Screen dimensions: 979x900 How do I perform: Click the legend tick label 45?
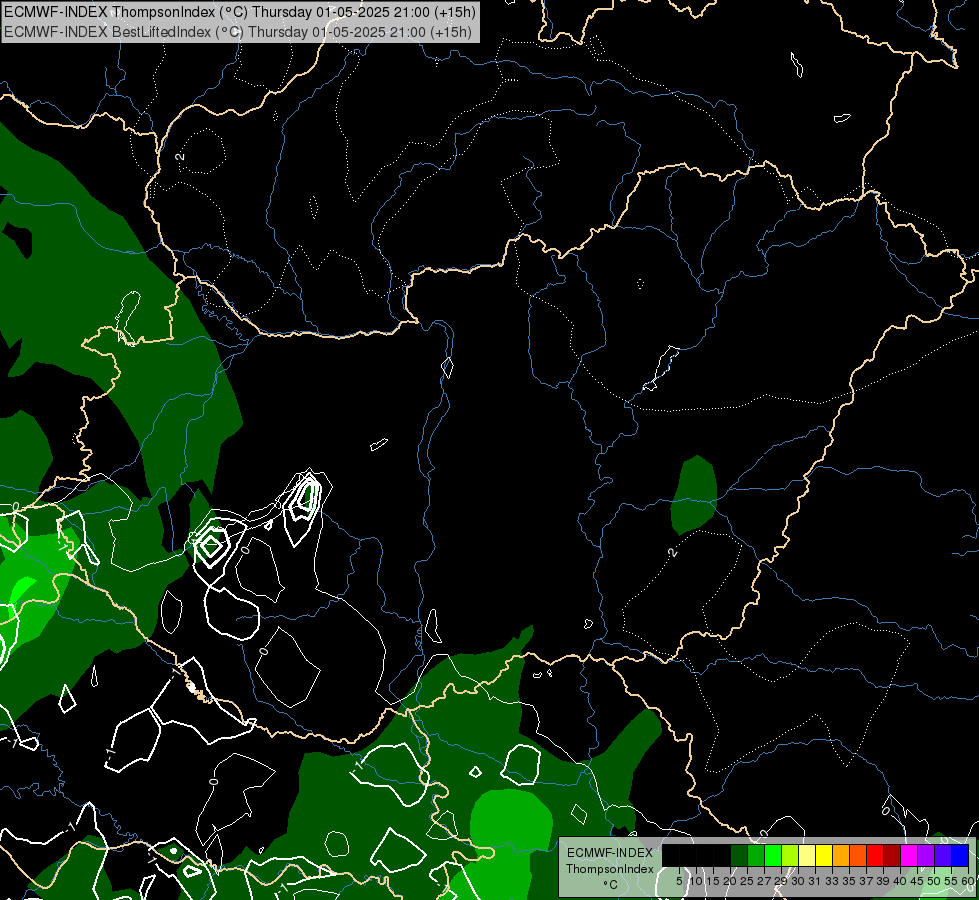pyautogui.click(x=917, y=881)
